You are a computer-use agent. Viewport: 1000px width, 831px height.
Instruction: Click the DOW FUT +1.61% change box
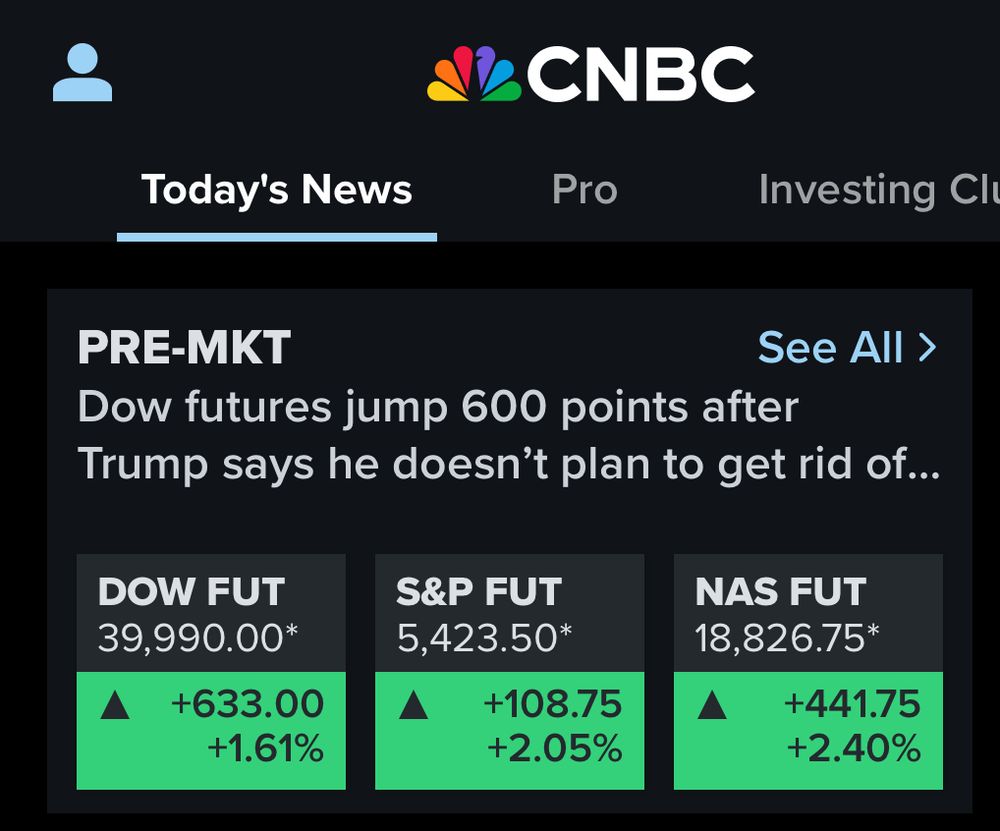coord(211,731)
